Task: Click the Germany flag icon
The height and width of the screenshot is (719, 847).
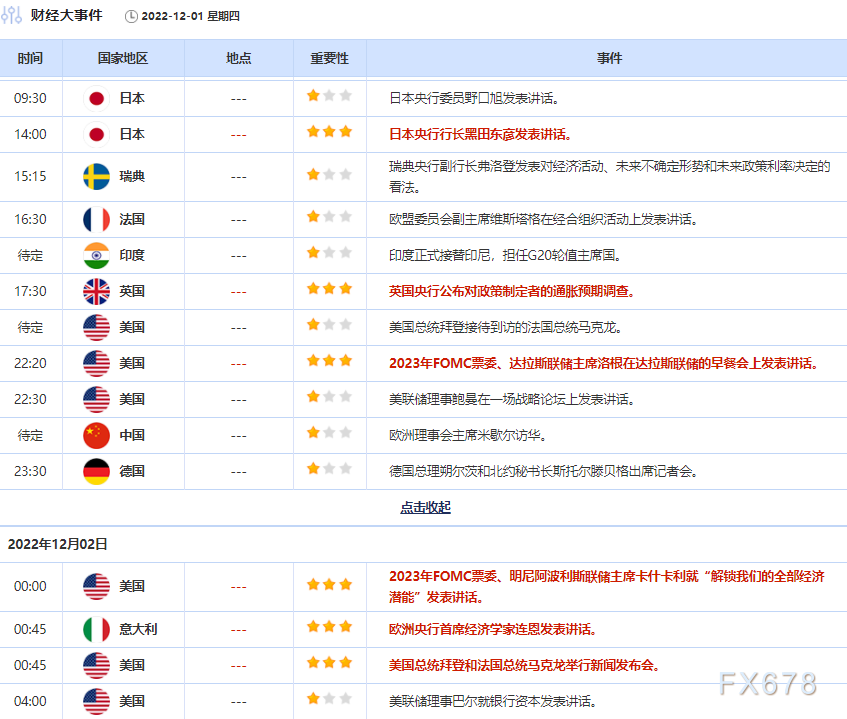Action: [x=96, y=471]
